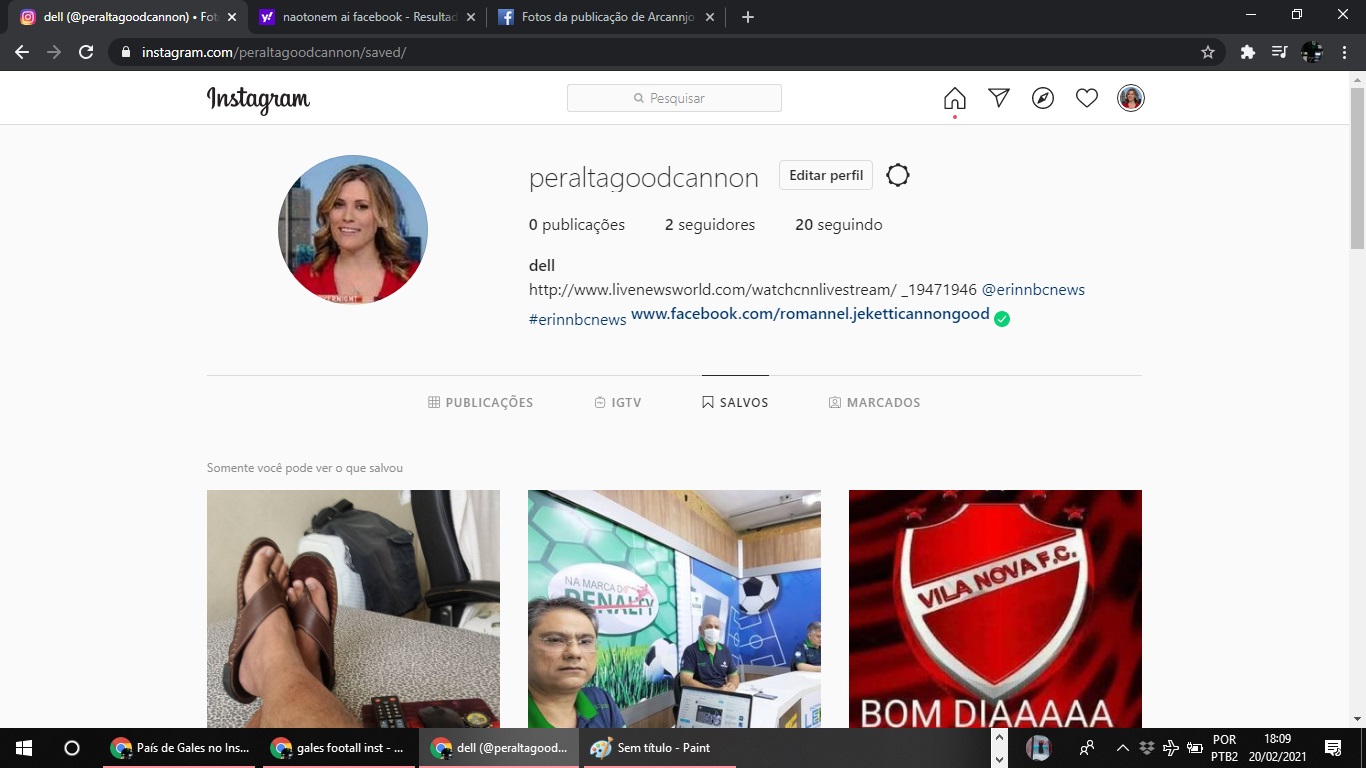The image size is (1366, 768).
Task: Click the POR PTB2 language indicator
Action: [1224, 748]
